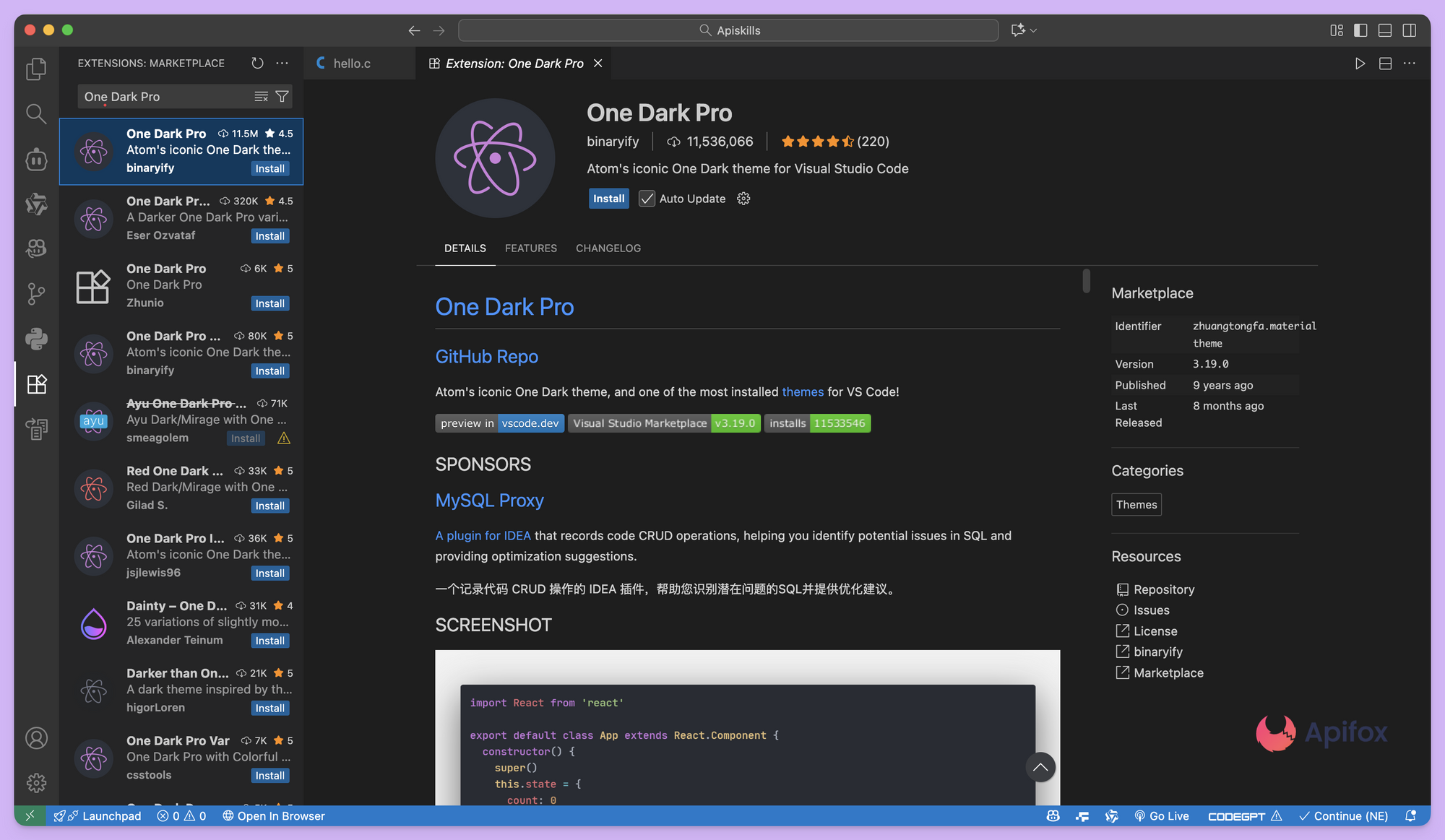
Task: Click Go Live in the status bar
Action: [1162, 816]
